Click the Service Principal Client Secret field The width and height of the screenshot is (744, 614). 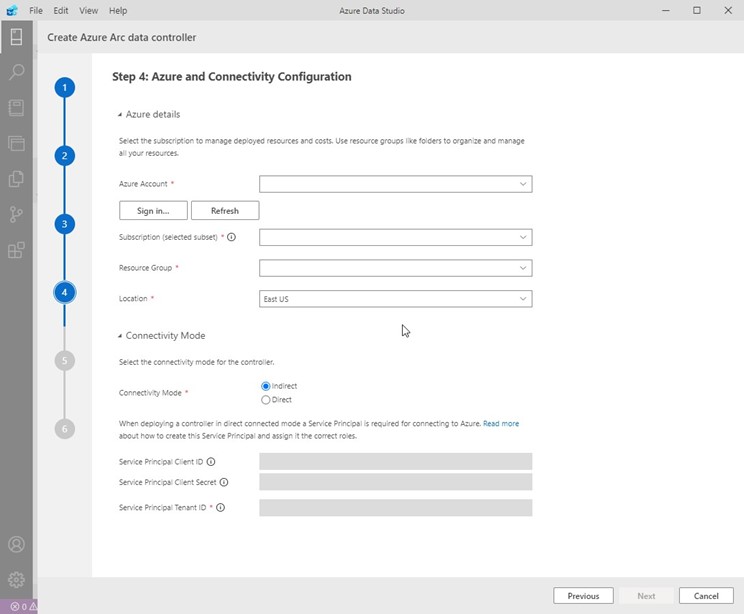(x=396, y=482)
